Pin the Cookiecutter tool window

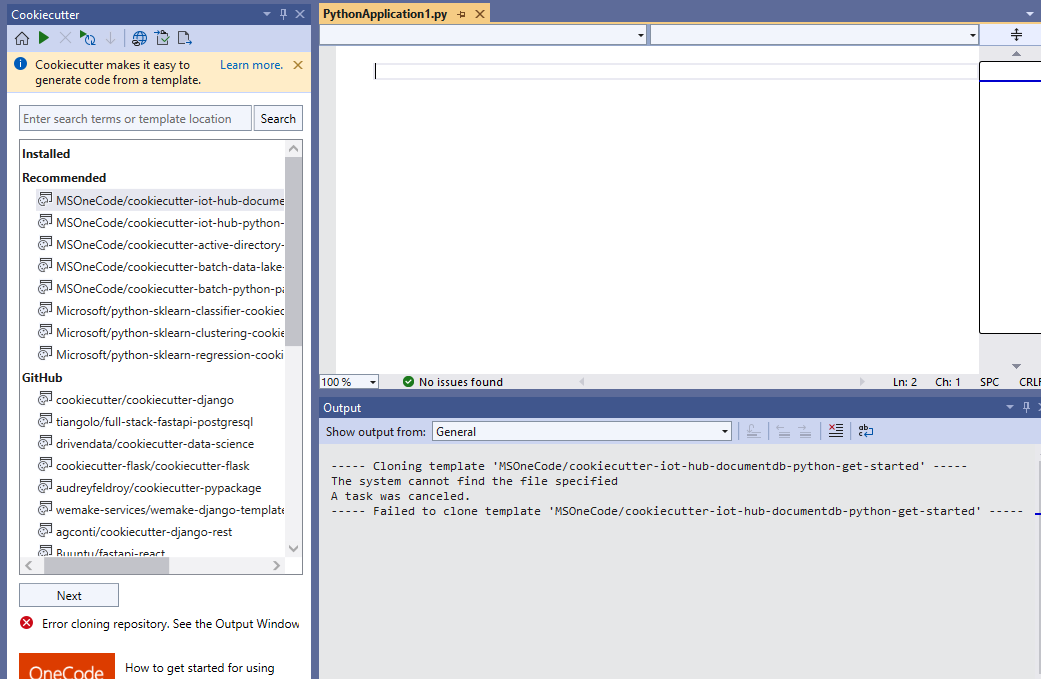pyautogui.click(x=285, y=13)
